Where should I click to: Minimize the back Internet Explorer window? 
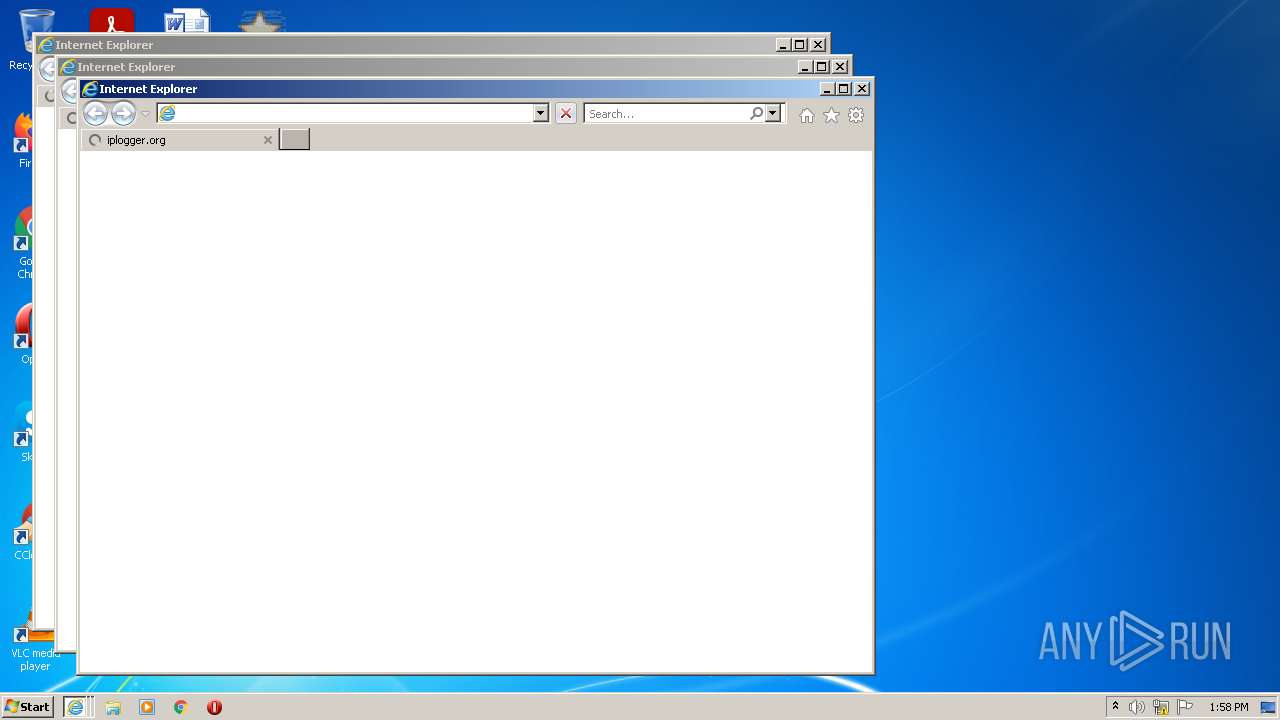click(x=783, y=45)
